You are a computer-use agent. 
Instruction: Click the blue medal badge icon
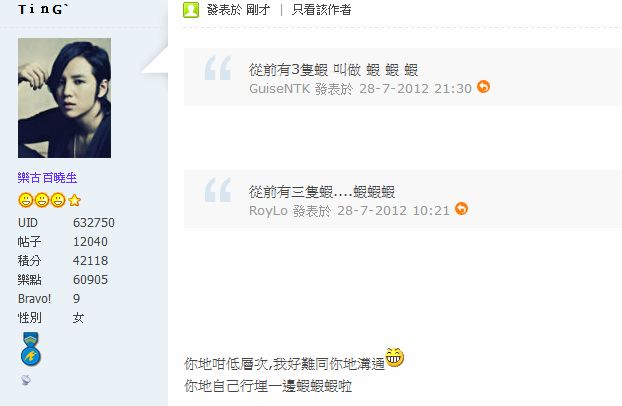tap(31, 349)
